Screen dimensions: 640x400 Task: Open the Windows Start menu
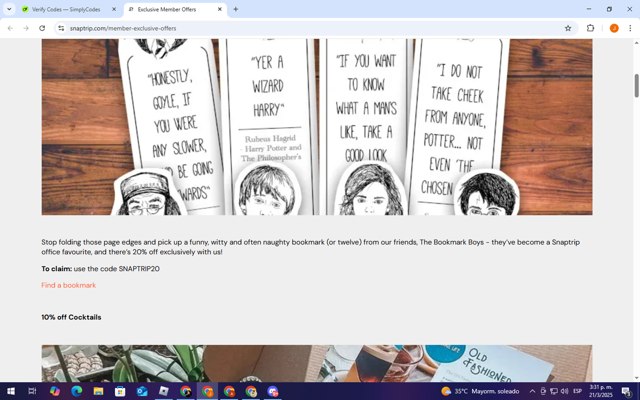(x=11, y=391)
